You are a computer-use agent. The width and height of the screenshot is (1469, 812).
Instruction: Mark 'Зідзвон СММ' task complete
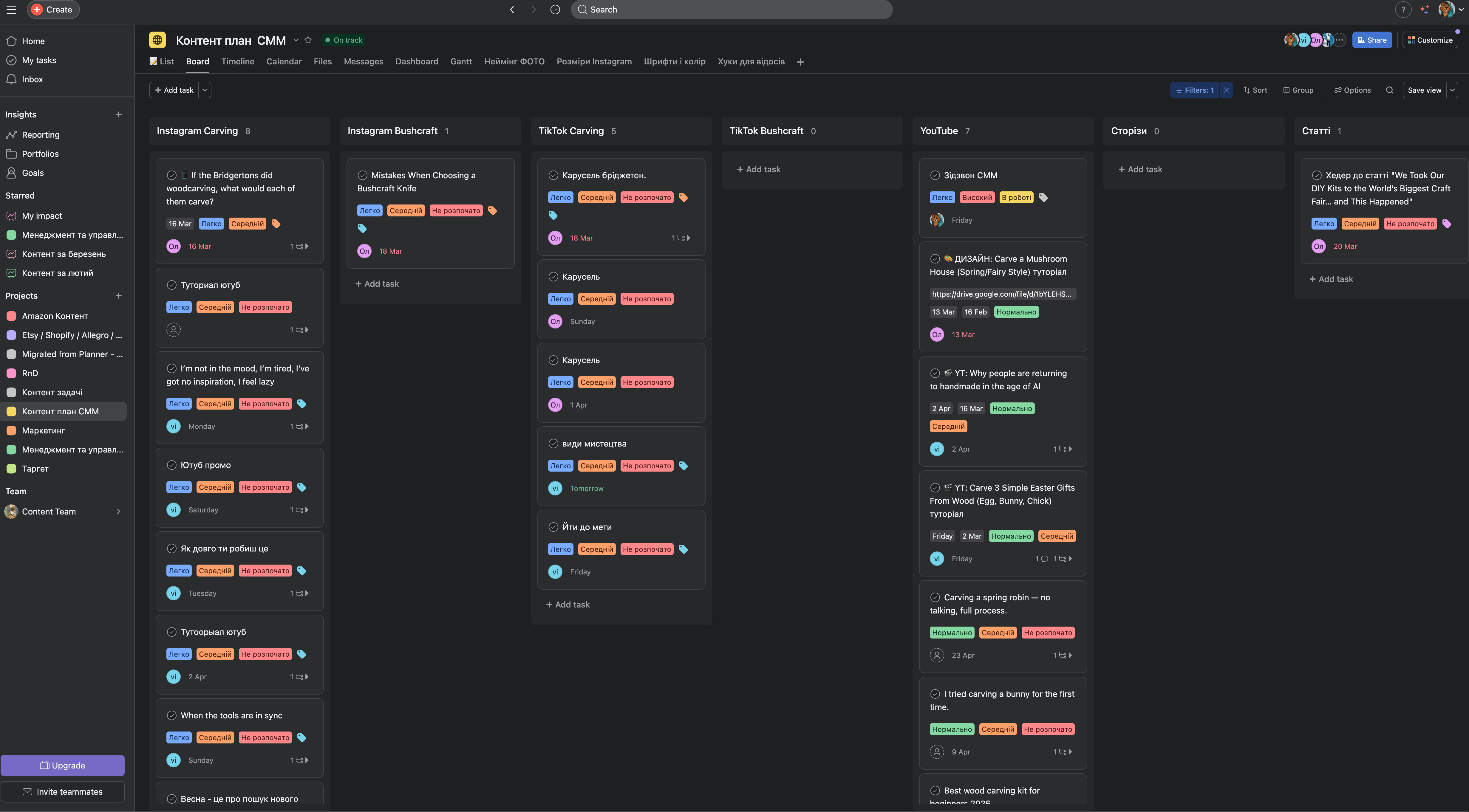pyautogui.click(x=935, y=175)
